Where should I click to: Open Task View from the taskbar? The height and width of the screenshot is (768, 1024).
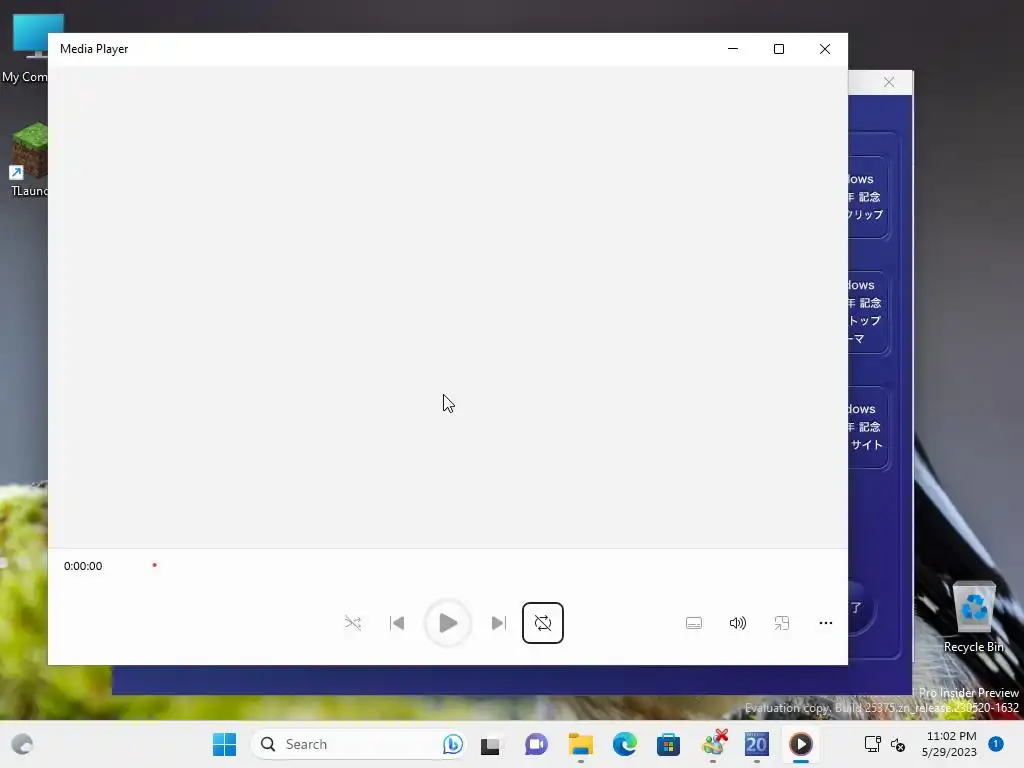(490, 744)
